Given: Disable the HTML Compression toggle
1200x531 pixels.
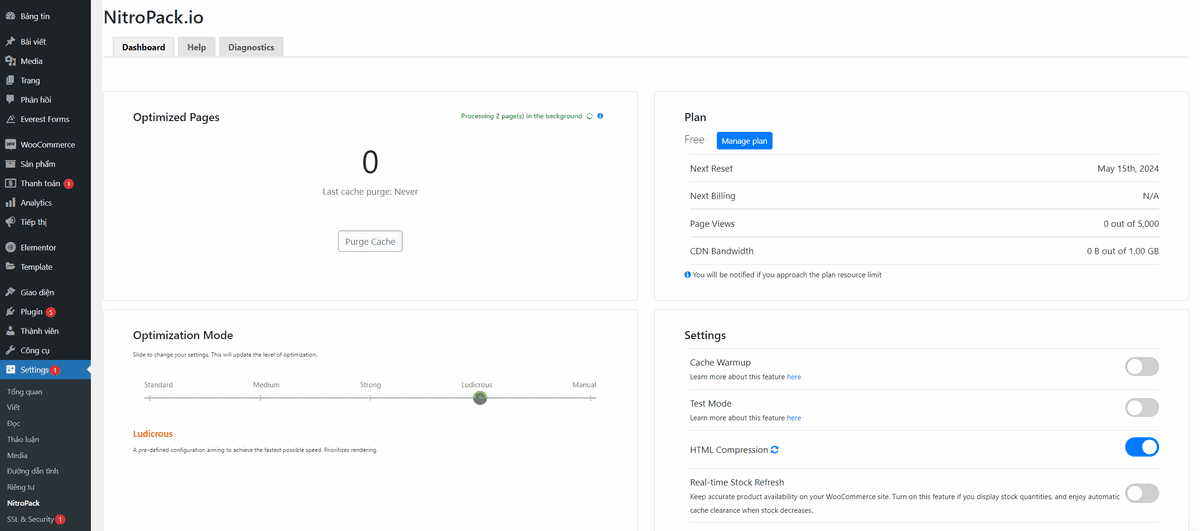Looking at the screenshot, I should pos(1142,447).
